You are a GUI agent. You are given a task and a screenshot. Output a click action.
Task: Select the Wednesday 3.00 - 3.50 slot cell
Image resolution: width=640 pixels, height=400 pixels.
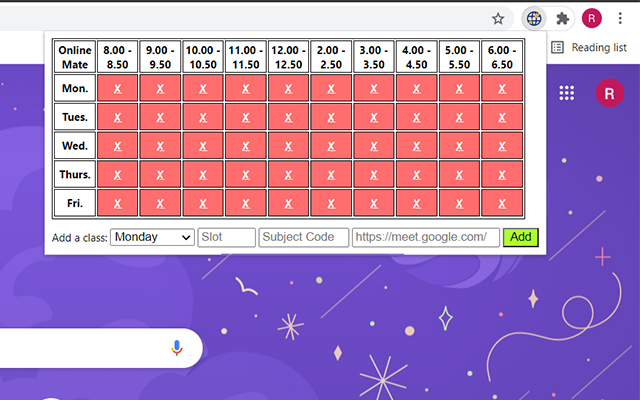tap(373, 145)
